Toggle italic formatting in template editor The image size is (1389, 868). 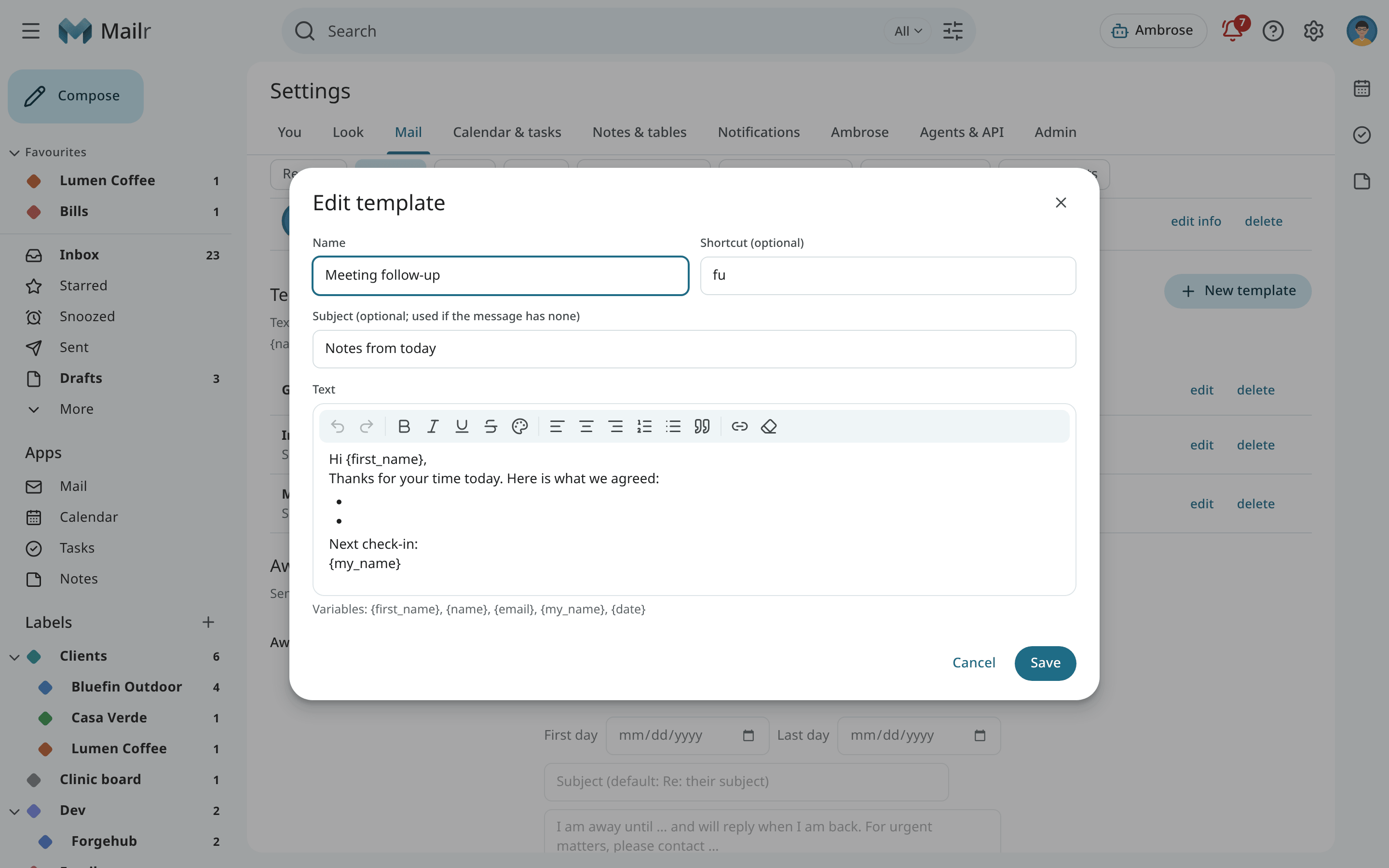coord(433,426)
